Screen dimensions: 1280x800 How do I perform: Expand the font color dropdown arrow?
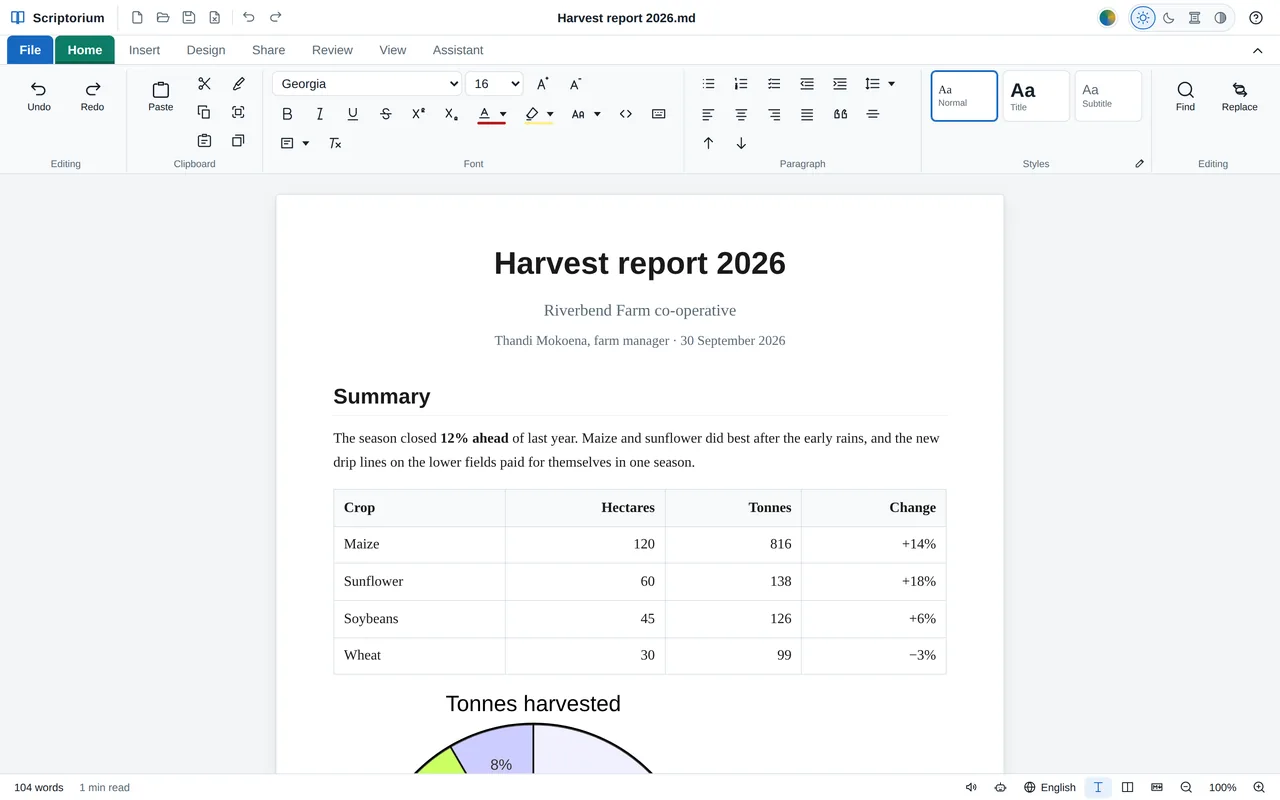coord(503,114)
